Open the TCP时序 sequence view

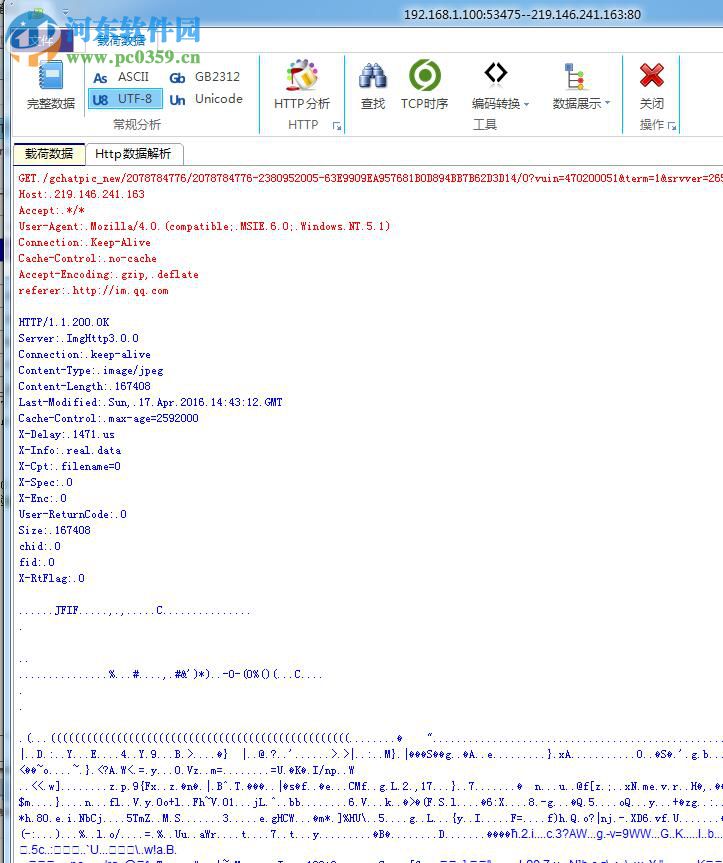[x=424, y=85]
